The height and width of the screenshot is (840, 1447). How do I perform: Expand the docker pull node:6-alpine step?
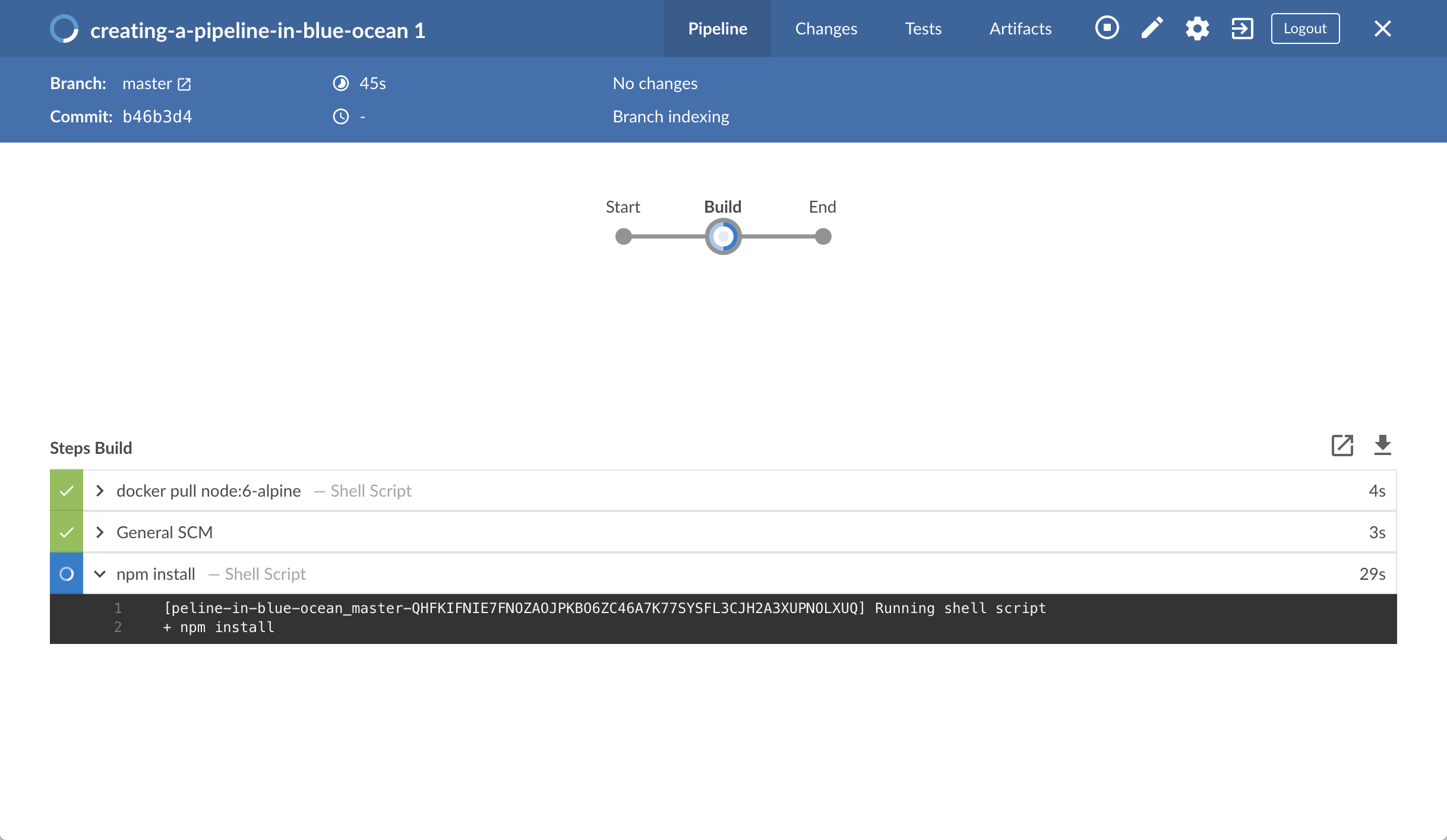(x=100, y=490)
